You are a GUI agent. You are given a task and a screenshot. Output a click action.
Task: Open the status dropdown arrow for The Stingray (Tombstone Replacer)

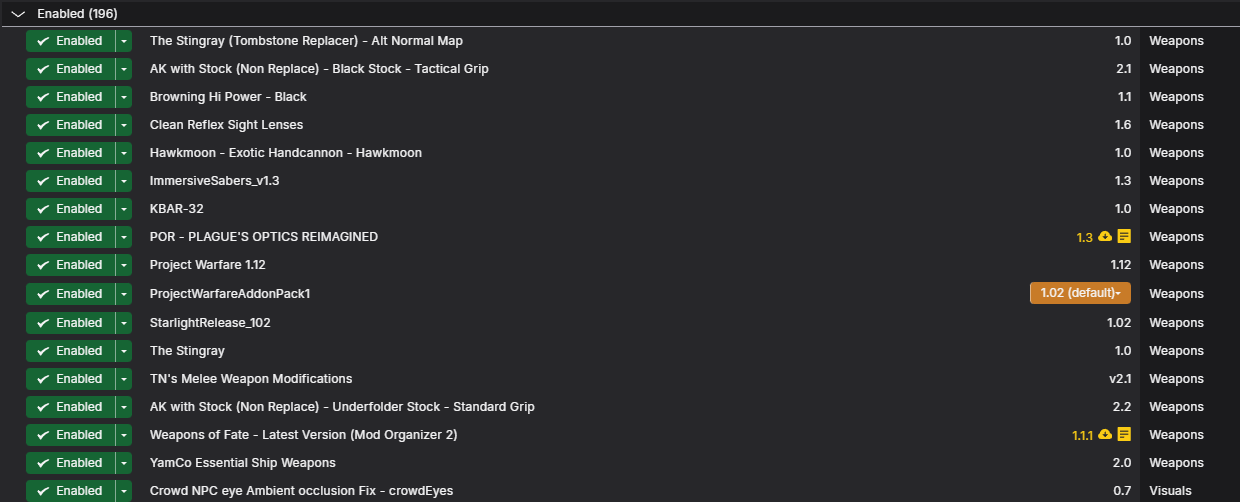click(x=123, y=41)
